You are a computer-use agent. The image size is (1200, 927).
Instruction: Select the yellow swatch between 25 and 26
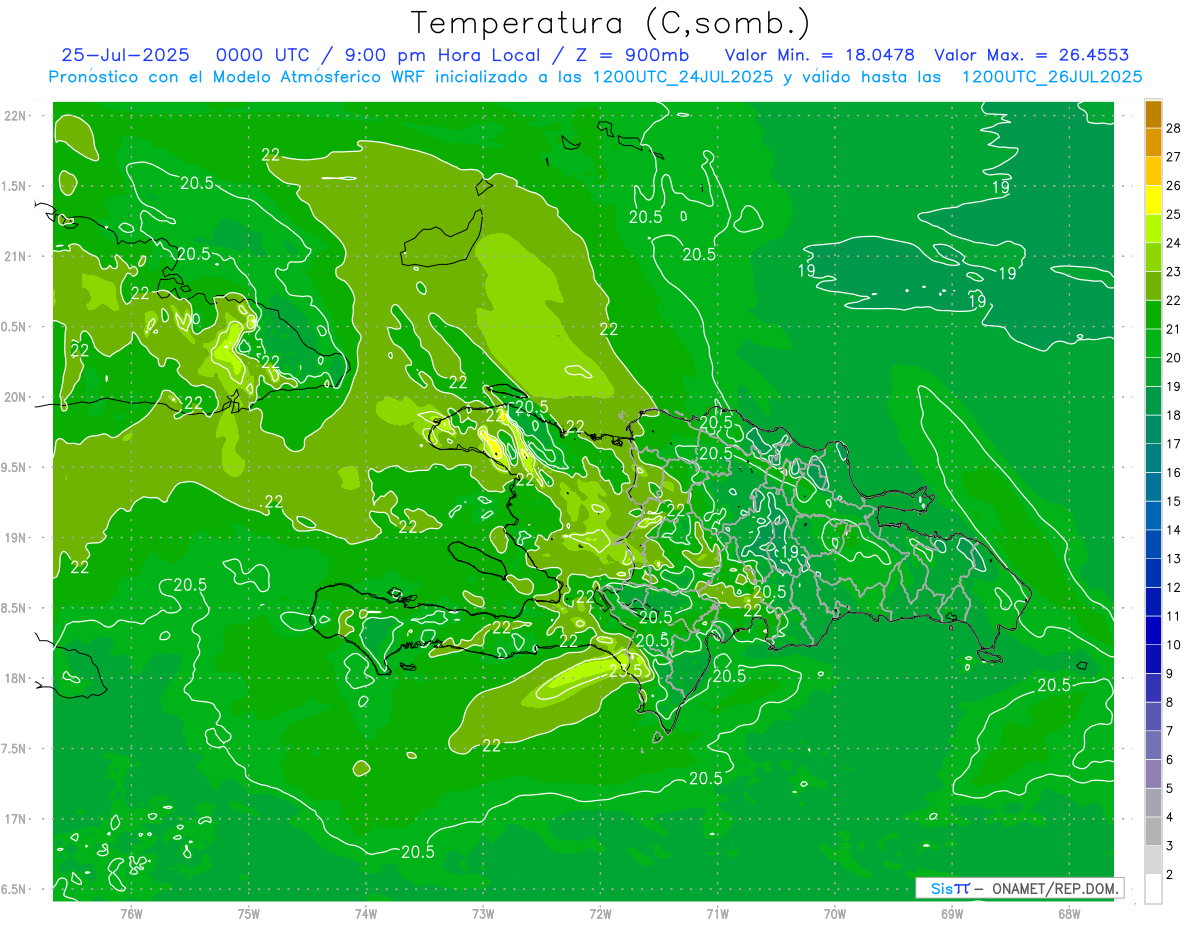coord(1153,200)
